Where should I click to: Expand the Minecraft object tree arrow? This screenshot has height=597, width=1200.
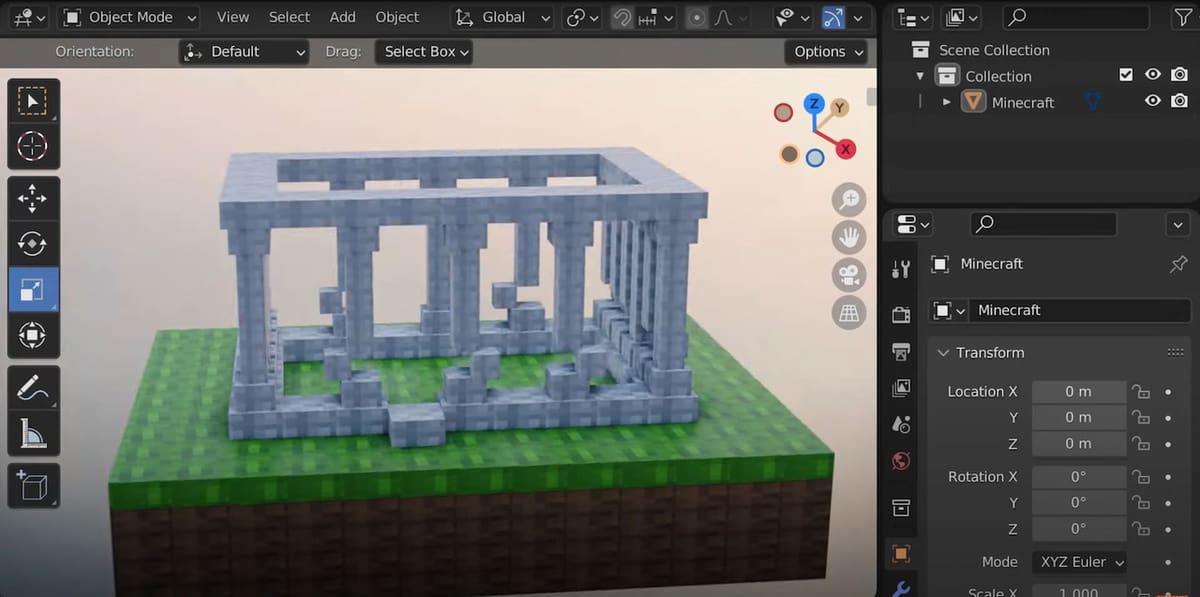[x=947, y=102]
